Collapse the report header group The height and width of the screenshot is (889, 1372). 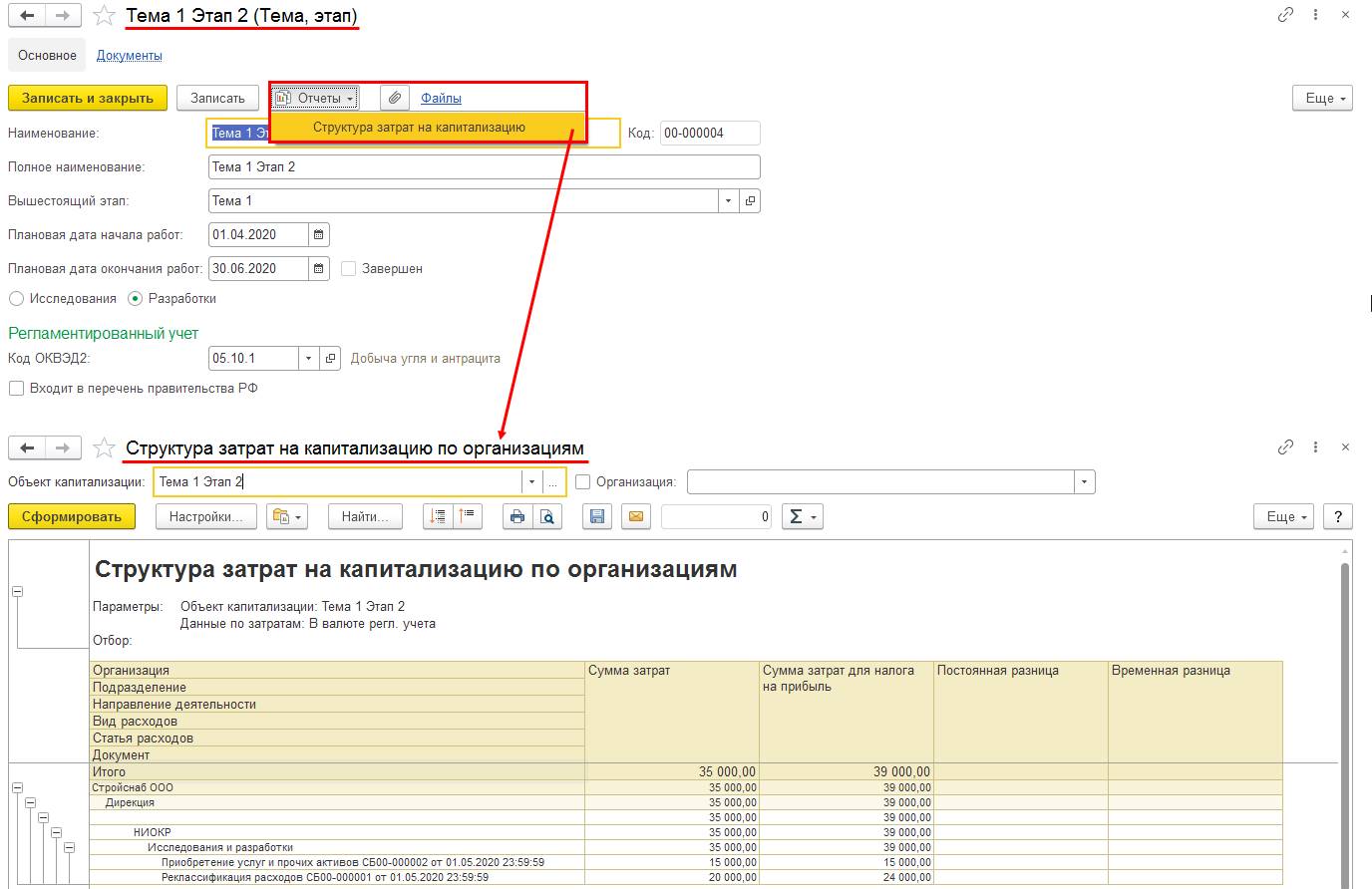tap(17, 592)
